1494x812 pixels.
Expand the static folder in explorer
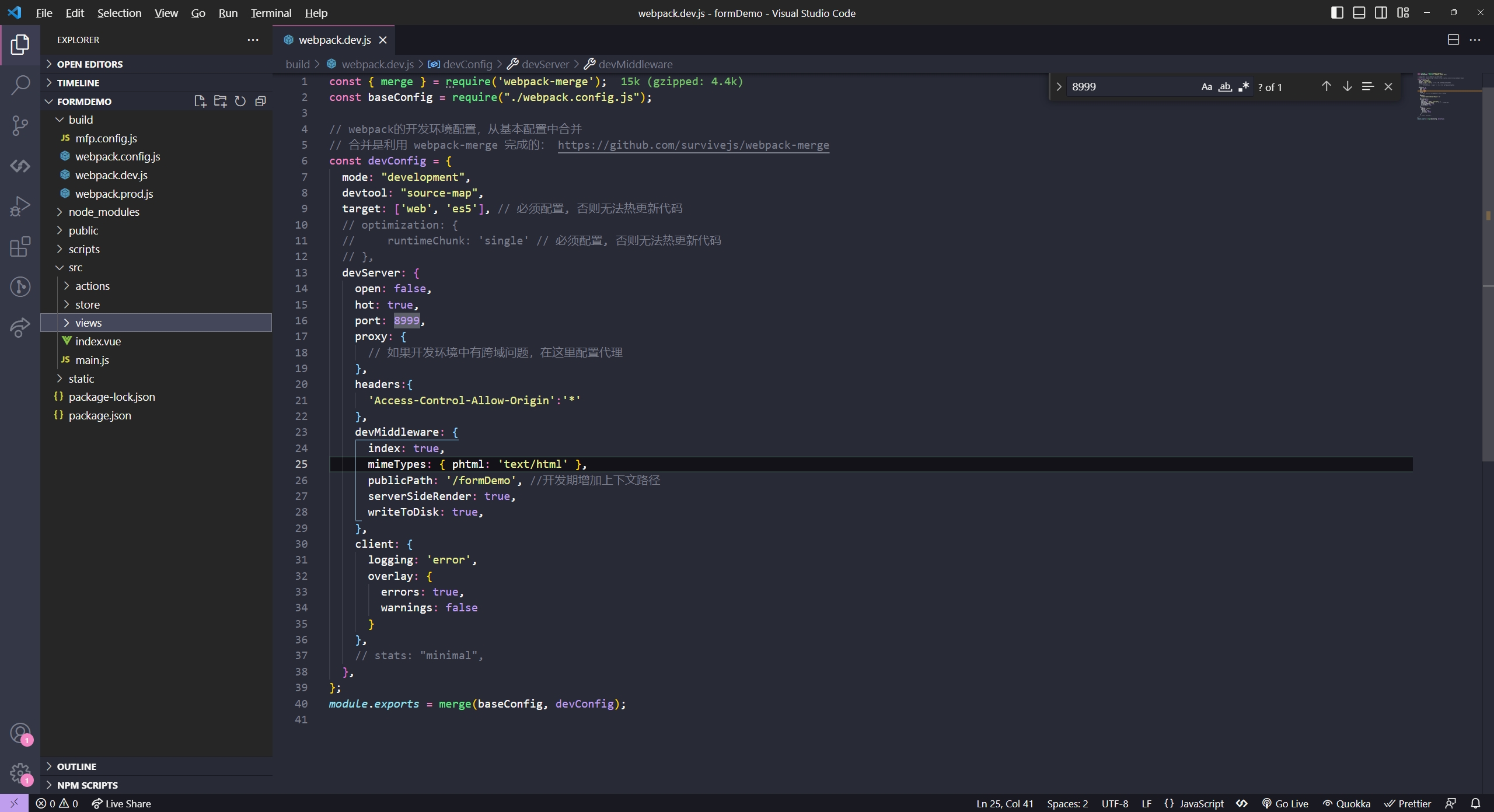coord(80,378)
